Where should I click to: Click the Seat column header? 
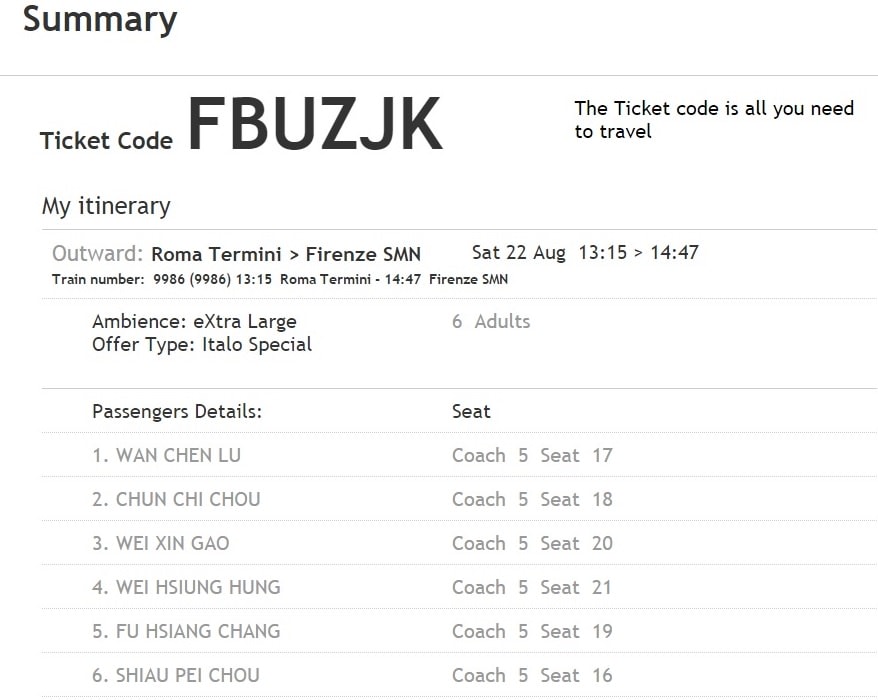[471, 412]
